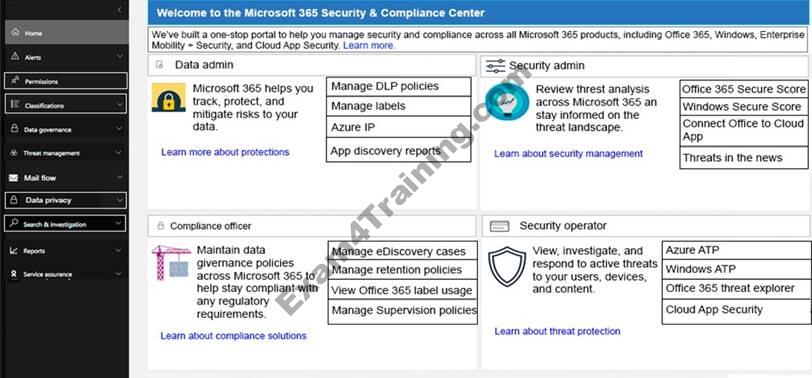Open Manage DLP policies

tap(399, 86)
